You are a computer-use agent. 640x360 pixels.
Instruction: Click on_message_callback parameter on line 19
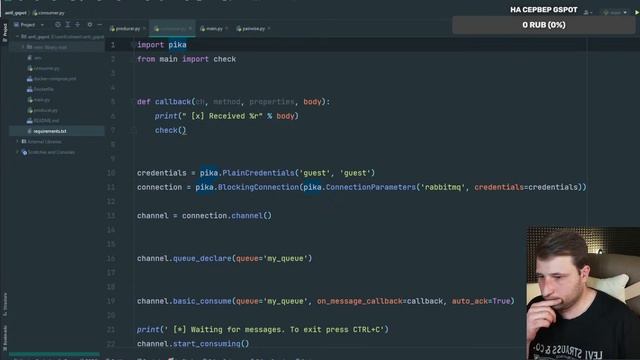point(360,301)
